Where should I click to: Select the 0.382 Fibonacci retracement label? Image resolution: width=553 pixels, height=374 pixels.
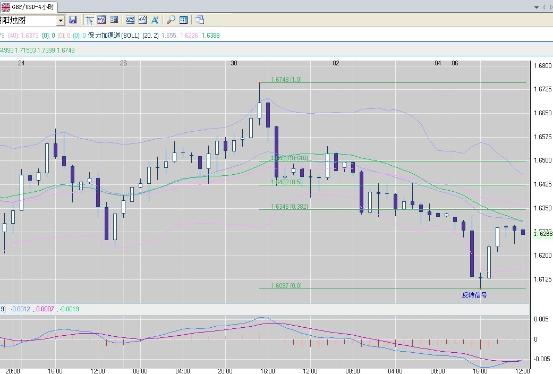[x=290, y=206]
